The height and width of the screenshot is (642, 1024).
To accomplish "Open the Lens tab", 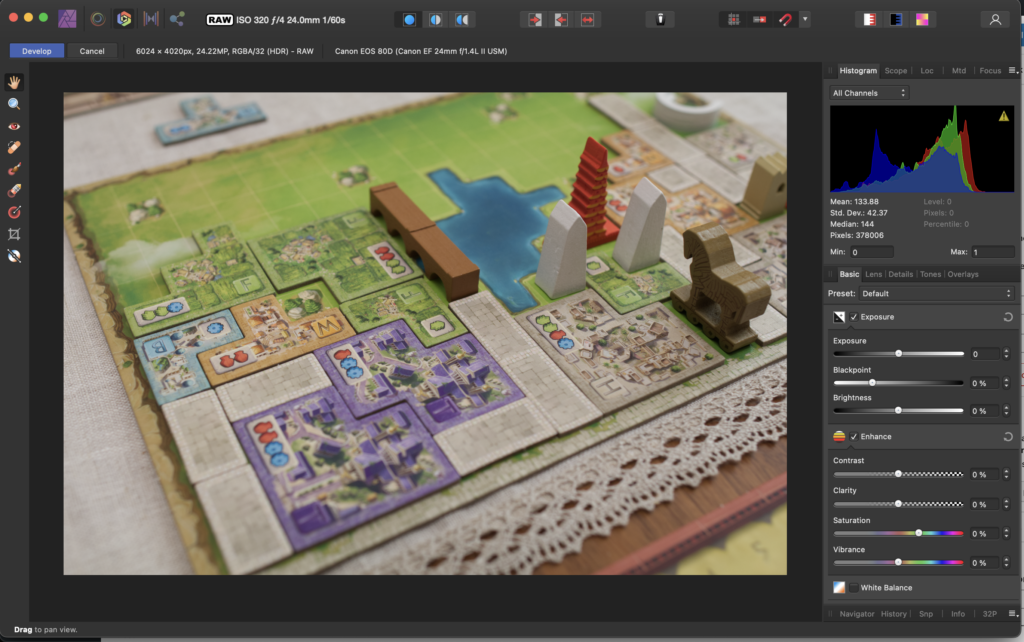I will (x=873, y=274).
